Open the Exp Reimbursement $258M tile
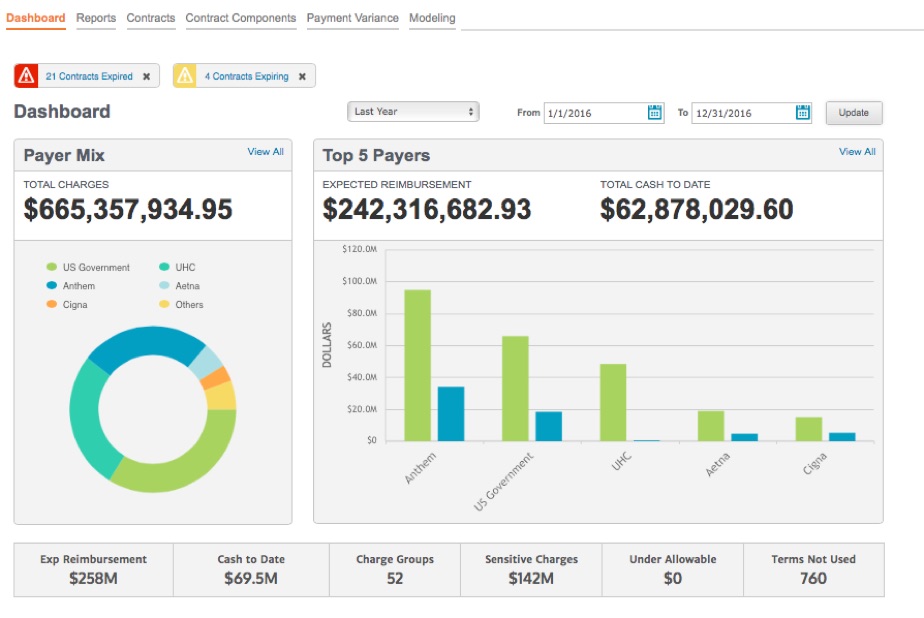The image size is (924, 618). (x=94, y=570)
